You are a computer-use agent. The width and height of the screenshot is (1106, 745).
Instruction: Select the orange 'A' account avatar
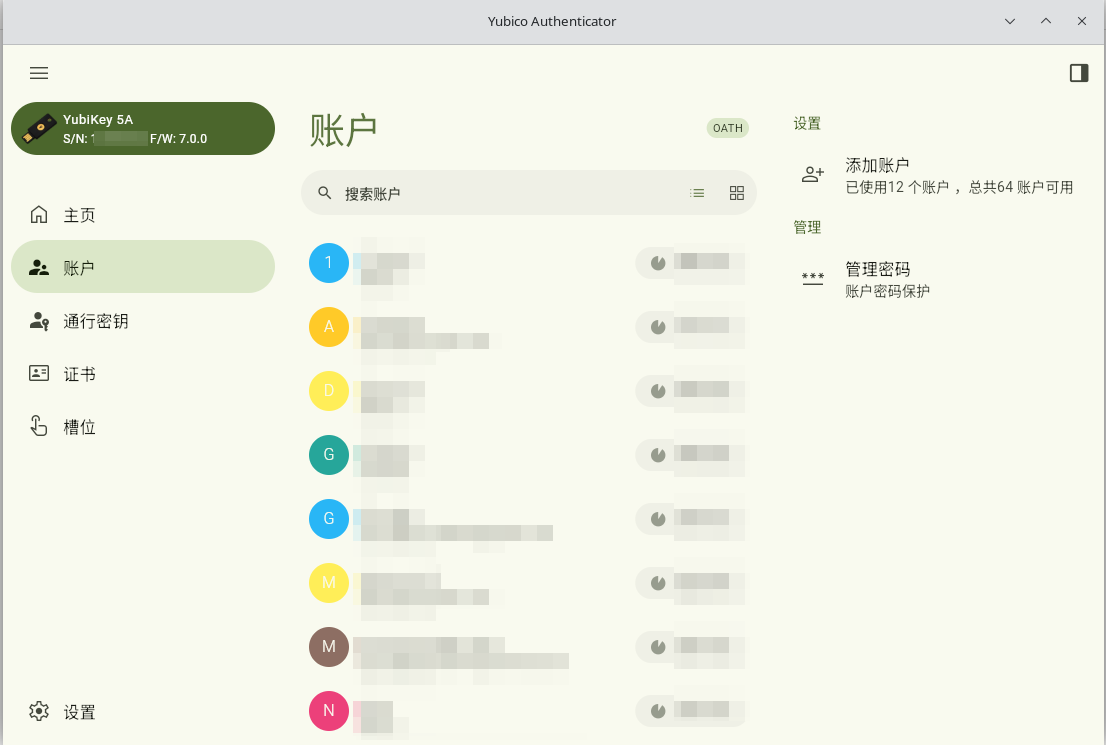coord(329,327)
